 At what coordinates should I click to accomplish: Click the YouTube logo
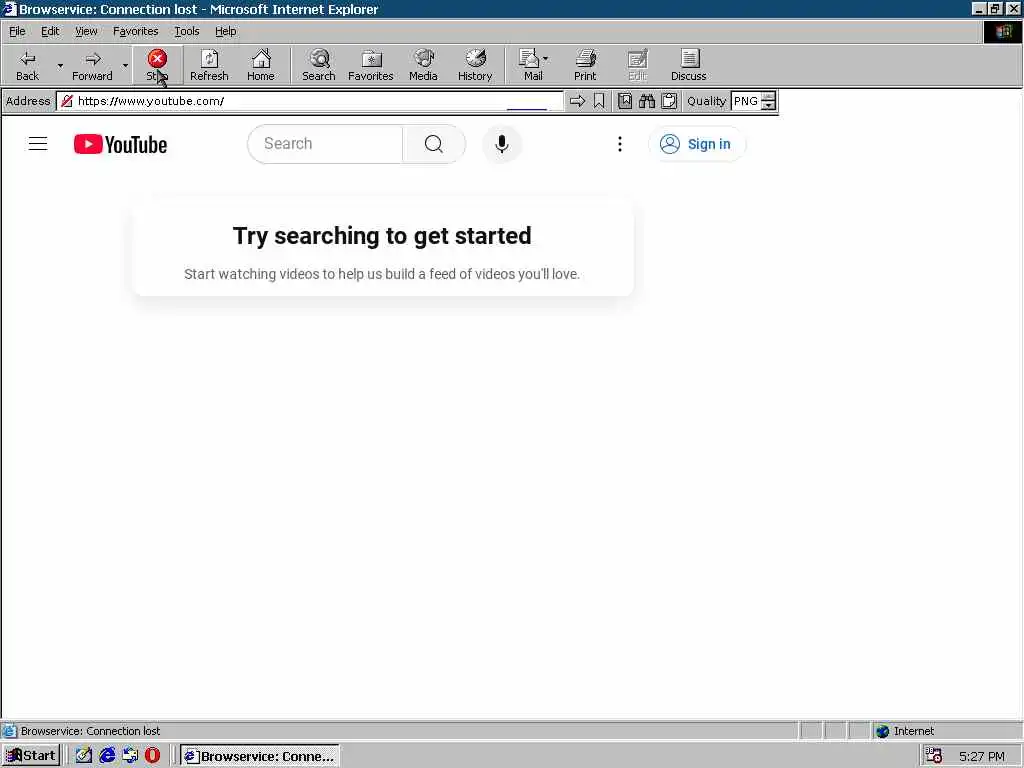pos(120,144)
